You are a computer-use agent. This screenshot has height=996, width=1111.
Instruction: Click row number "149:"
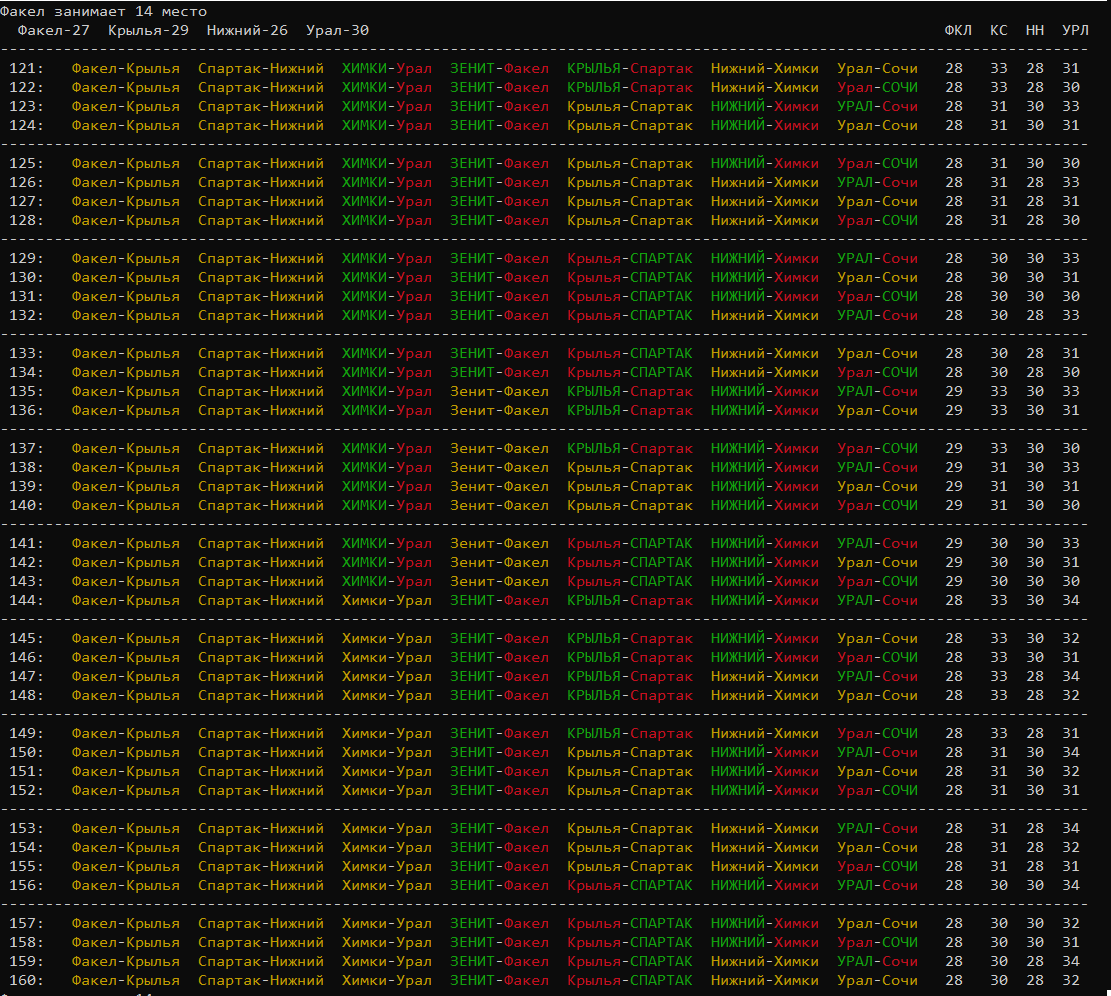point(26,733)
